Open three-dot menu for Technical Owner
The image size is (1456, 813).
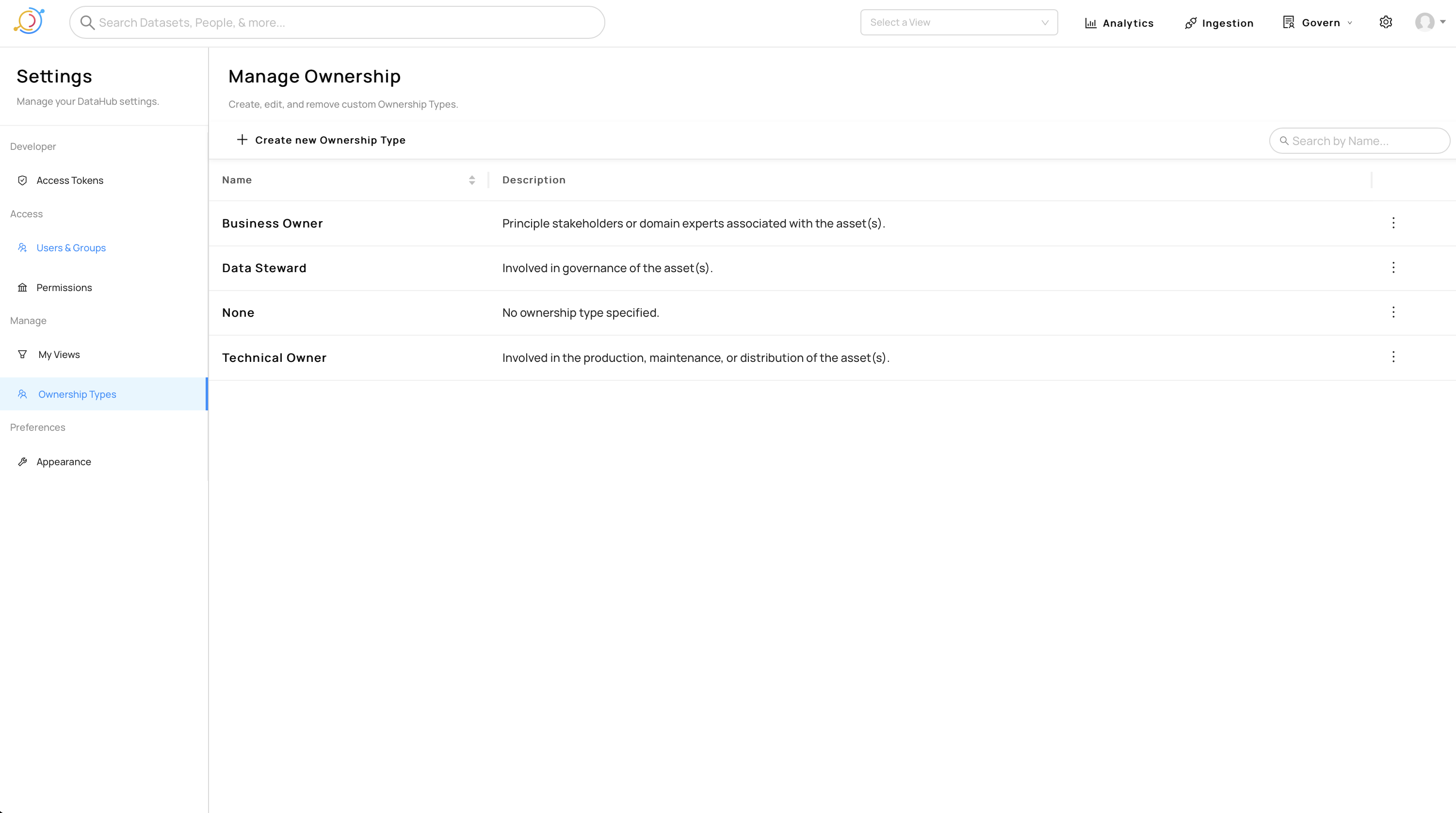point(1393,357)
